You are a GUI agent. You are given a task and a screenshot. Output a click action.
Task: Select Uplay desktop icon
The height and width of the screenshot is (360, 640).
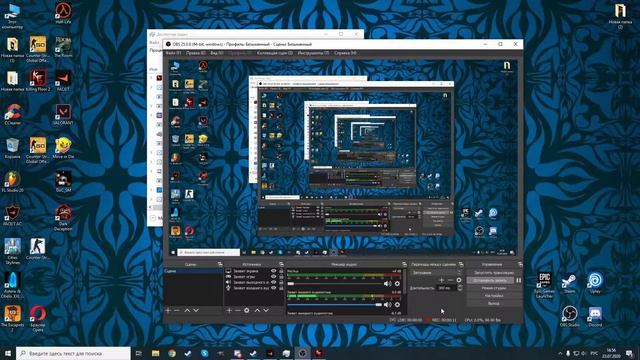coord(595,283)
